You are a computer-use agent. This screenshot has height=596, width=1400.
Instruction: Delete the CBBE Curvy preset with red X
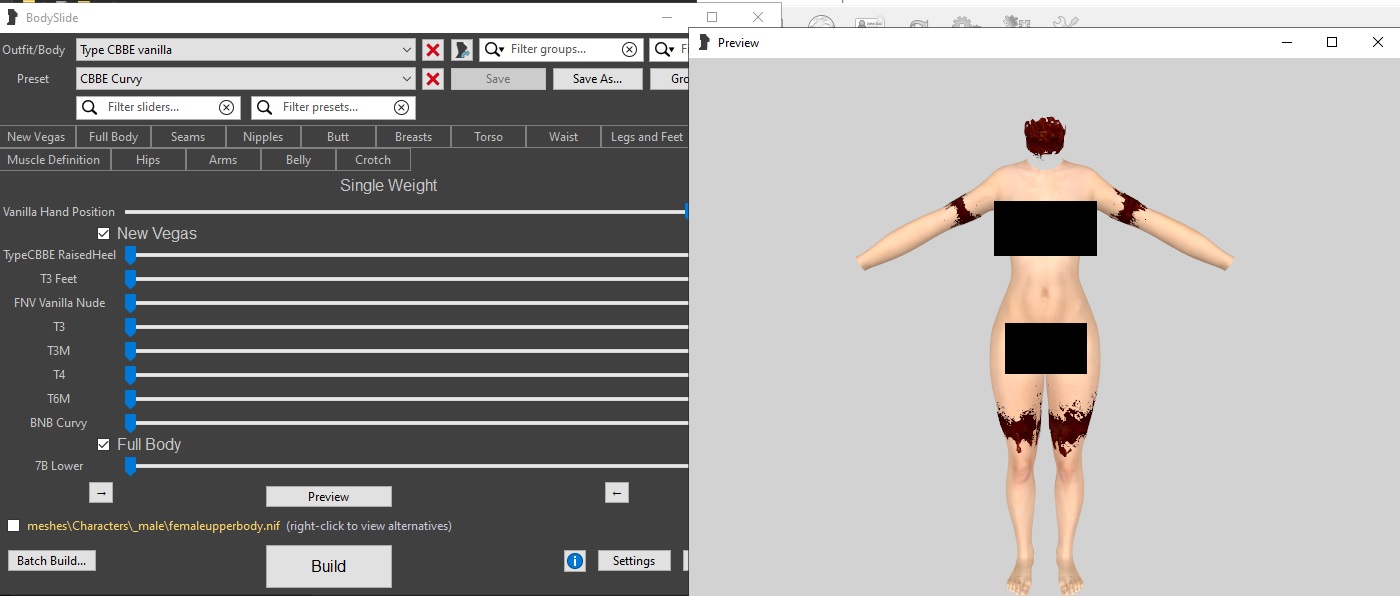[x=433, y=79]
